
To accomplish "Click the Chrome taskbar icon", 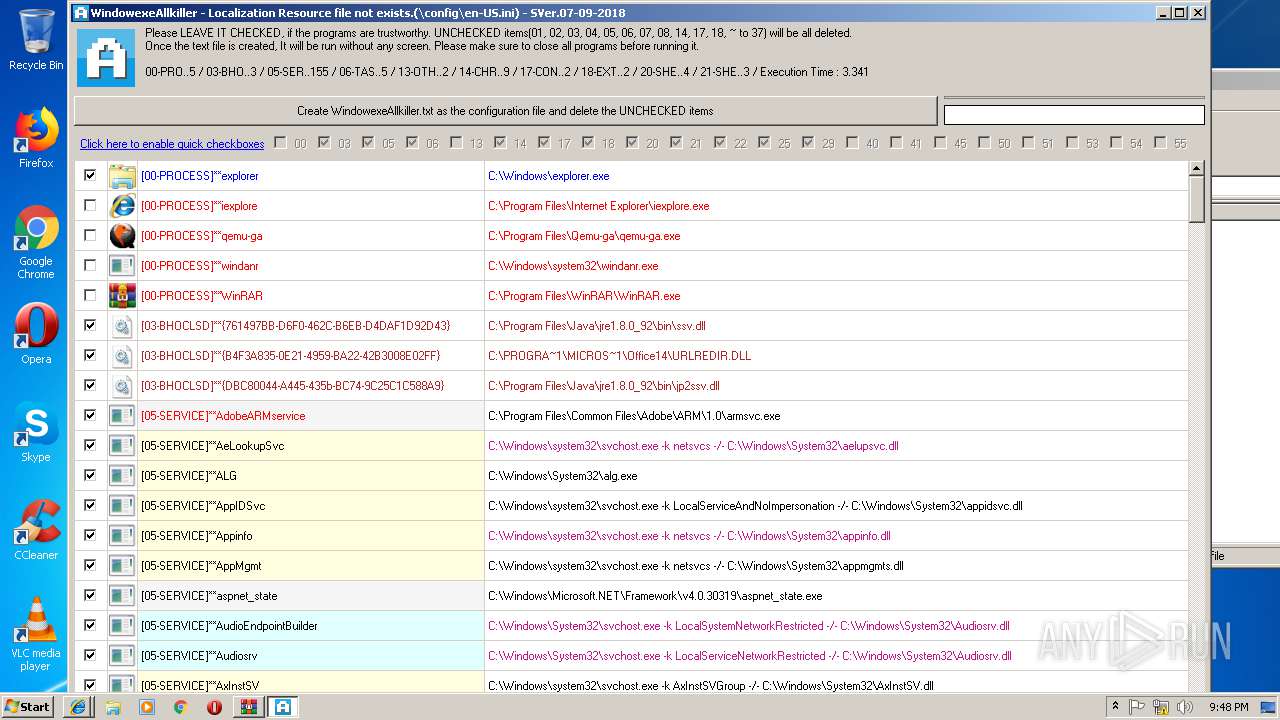I will tap(180, 707).
